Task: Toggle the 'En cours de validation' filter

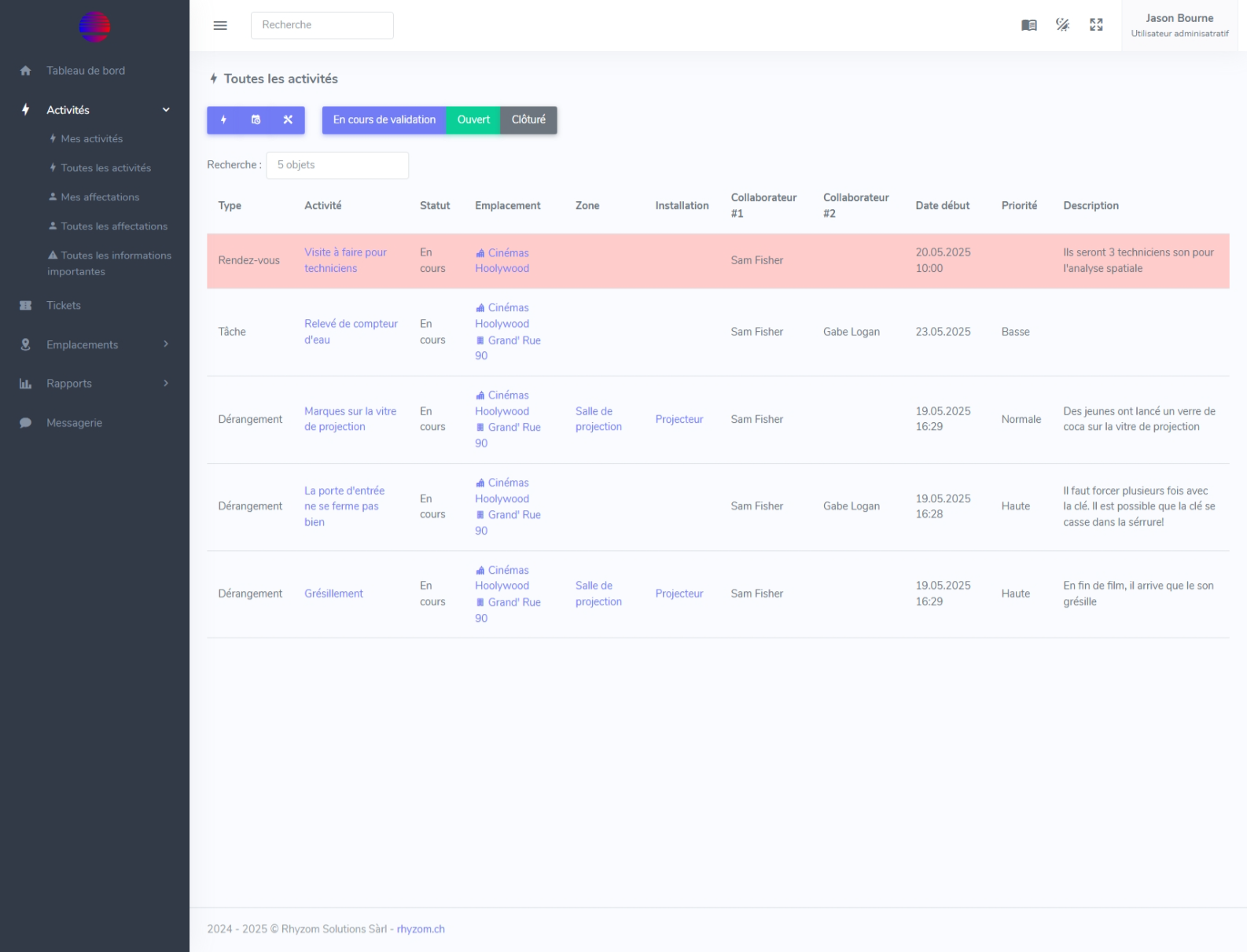Action: pyautogui.click(x=384, y=120)
